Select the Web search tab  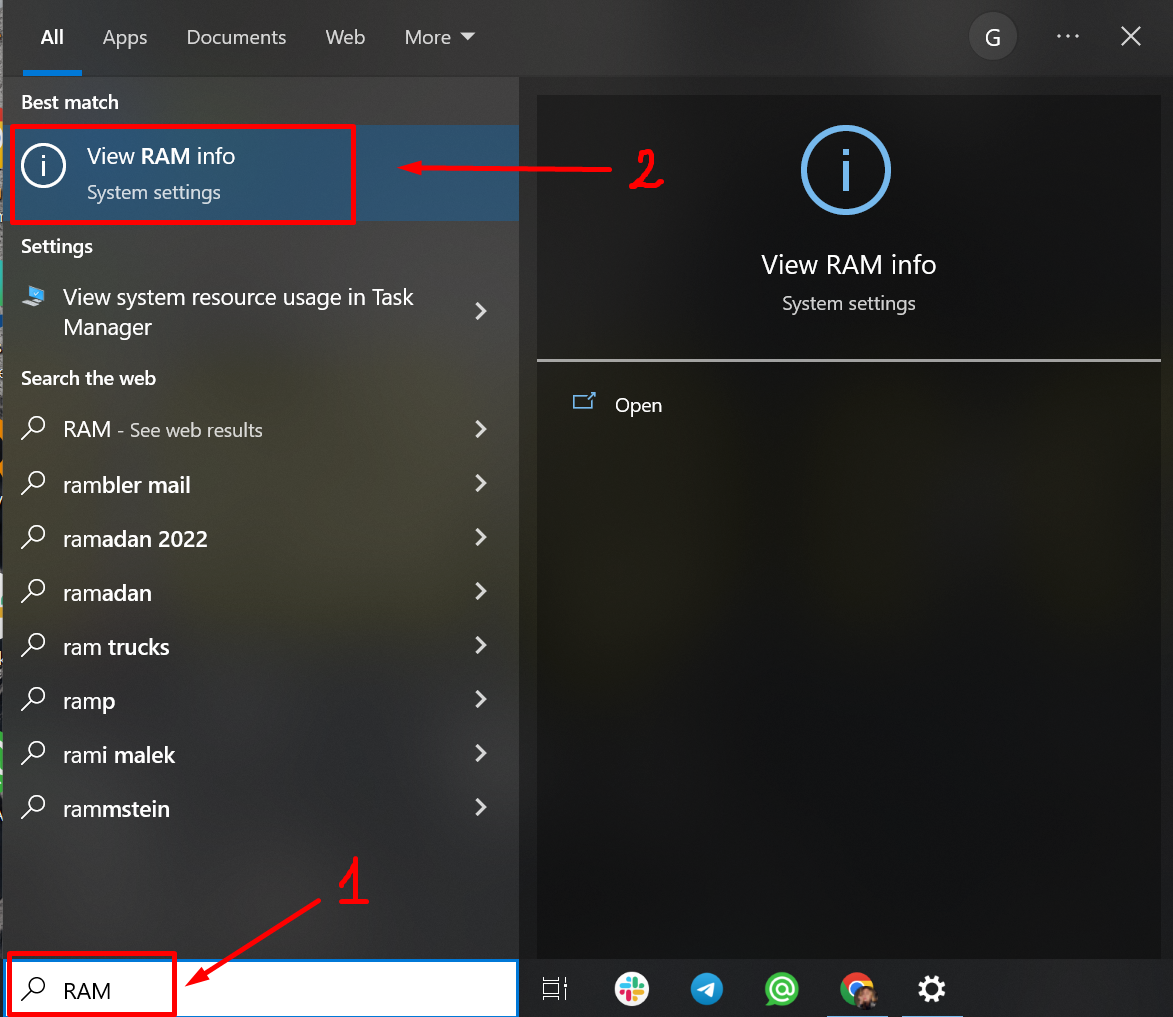tap(345, 38)
